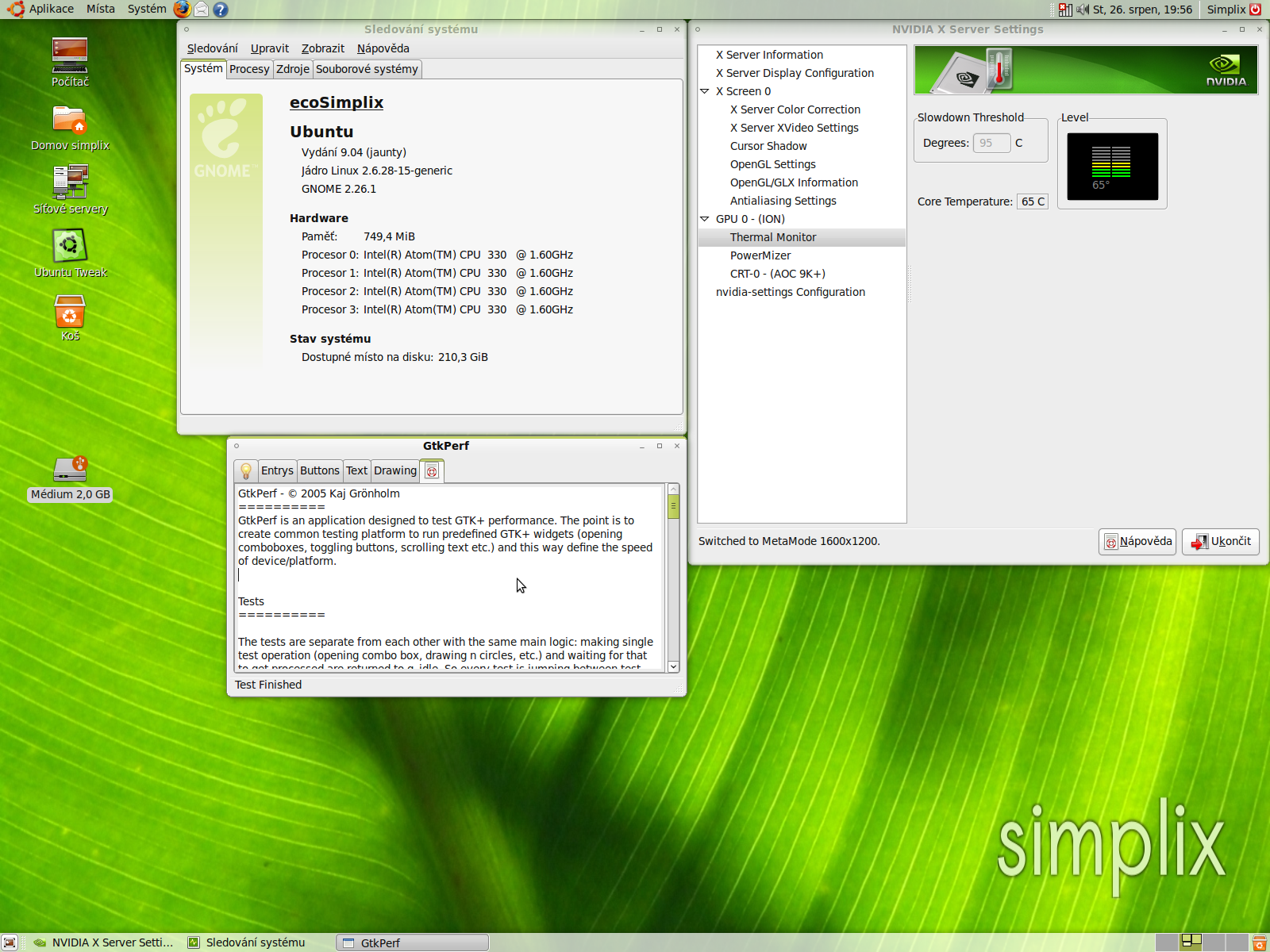
Task: Switch to the Procesy tab
Action: tap(249, 69)
